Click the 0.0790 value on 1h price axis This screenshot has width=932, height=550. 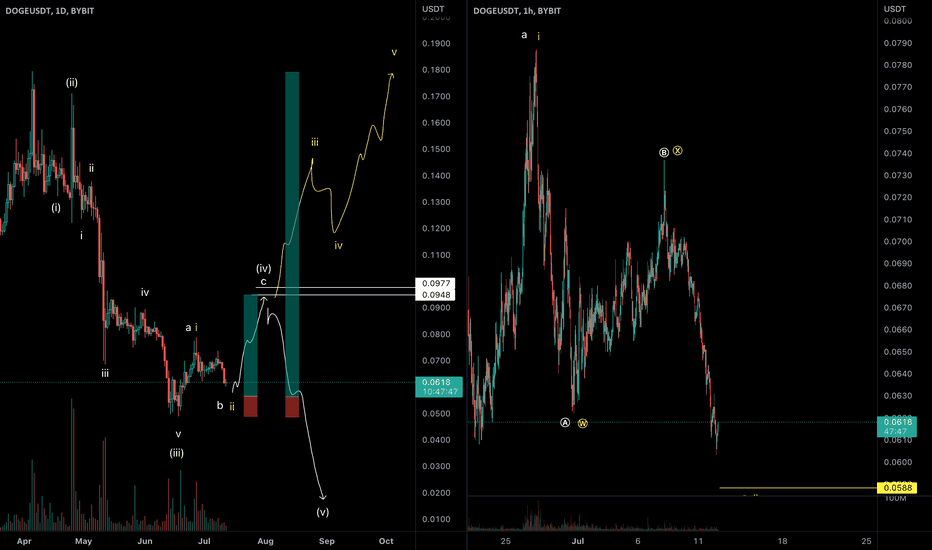click(x=898, y=43)
